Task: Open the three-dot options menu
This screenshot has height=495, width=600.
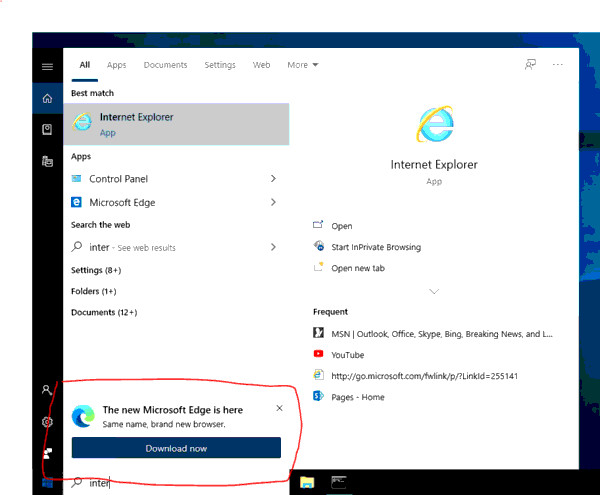Action: pos(558,65)
